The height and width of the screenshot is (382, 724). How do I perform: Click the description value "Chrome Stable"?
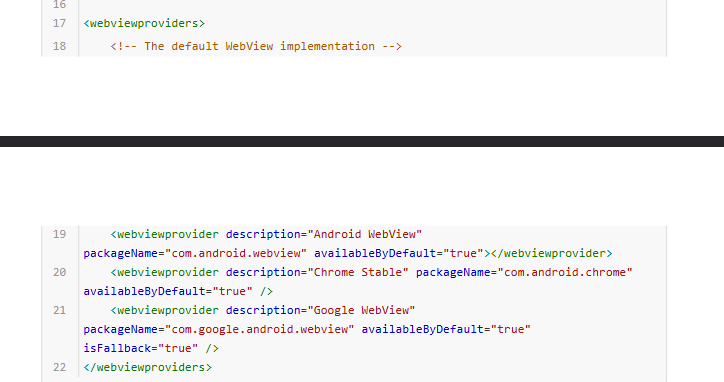click(x=358, y=272)
